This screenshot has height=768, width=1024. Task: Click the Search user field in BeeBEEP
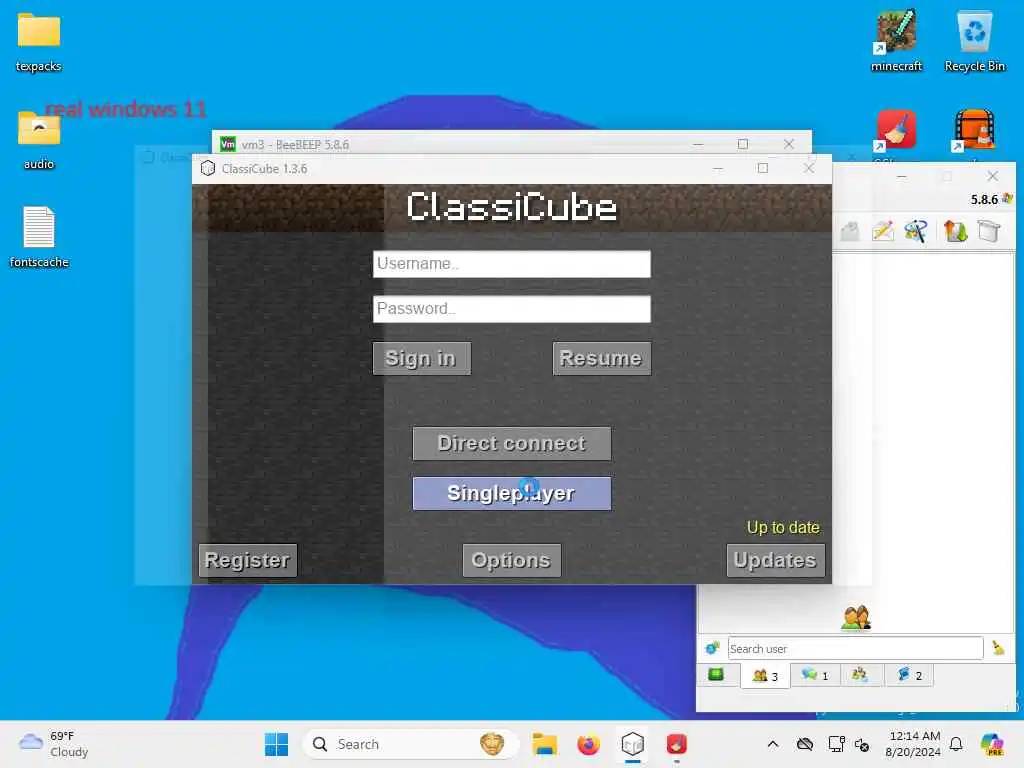[x=856, y=648]
